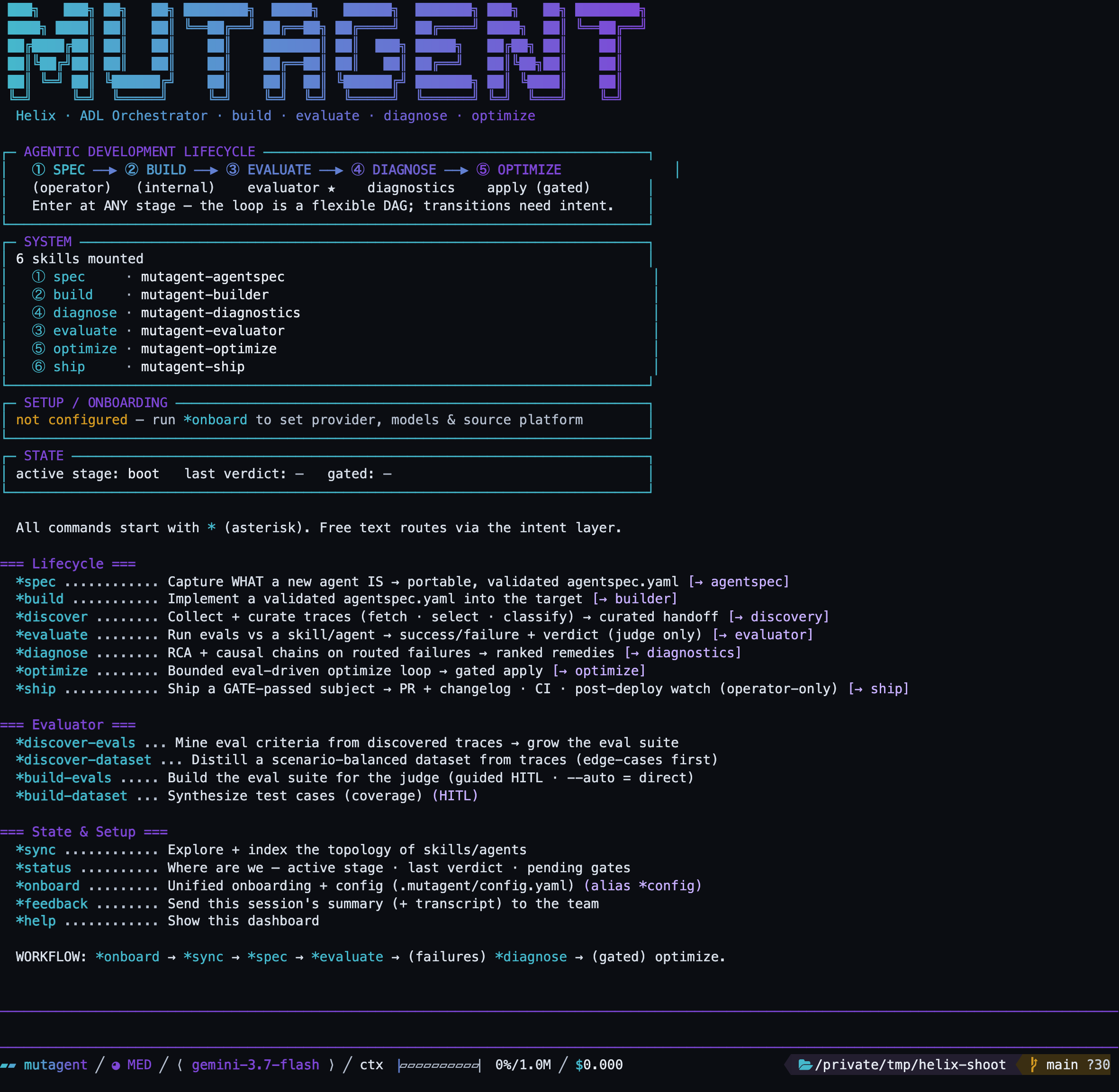Click 'active stage: boot' in the STATE box
The width and height of the screenshot is (1119, 1092).
[88, 474]
